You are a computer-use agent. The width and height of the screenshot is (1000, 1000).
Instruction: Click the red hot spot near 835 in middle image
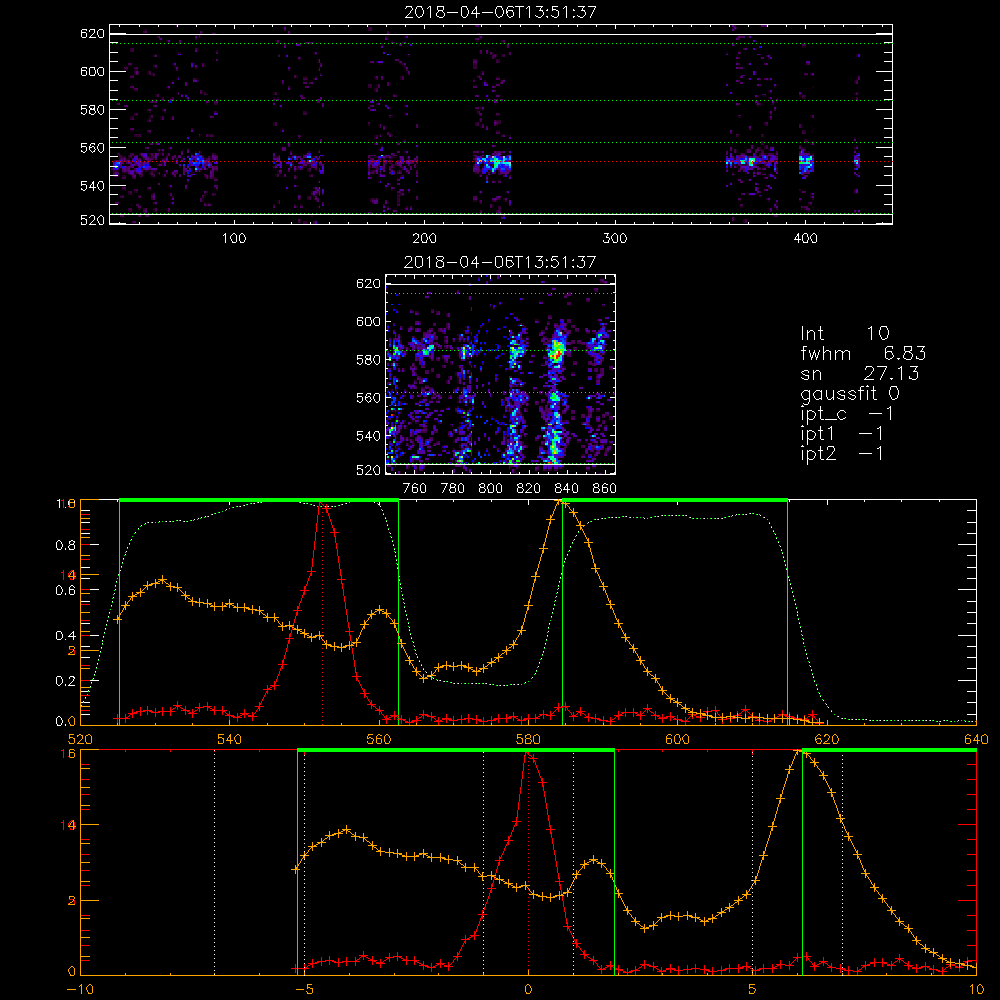pos(557,351)
